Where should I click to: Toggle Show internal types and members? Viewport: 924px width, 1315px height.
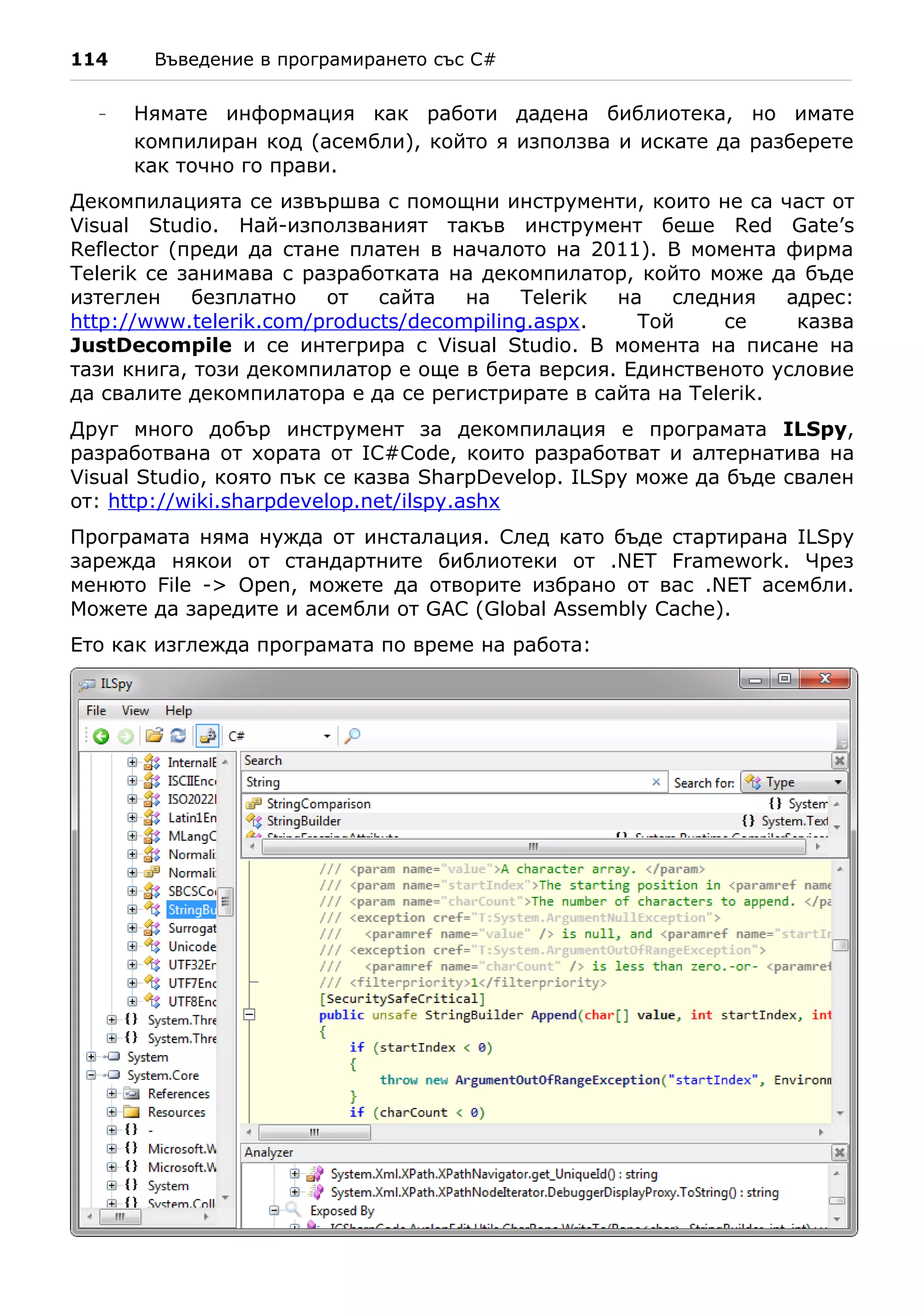tap(207, 736)
